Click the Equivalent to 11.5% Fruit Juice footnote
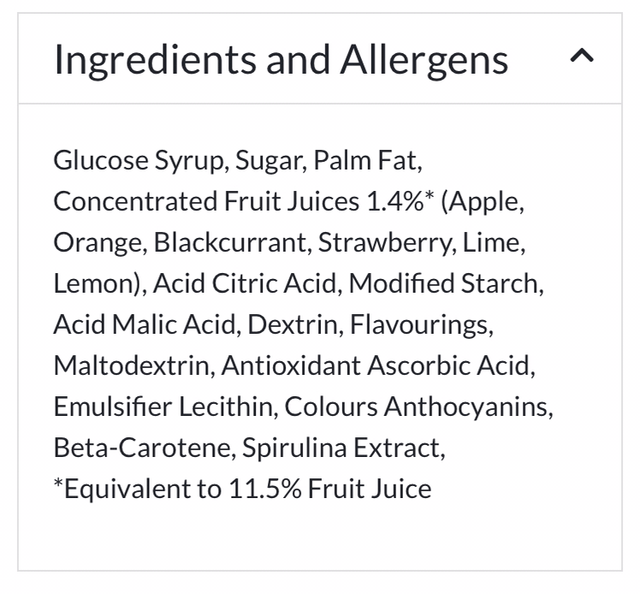The height and width of the screenshot is (594, 640). click(x=242, y=489)
